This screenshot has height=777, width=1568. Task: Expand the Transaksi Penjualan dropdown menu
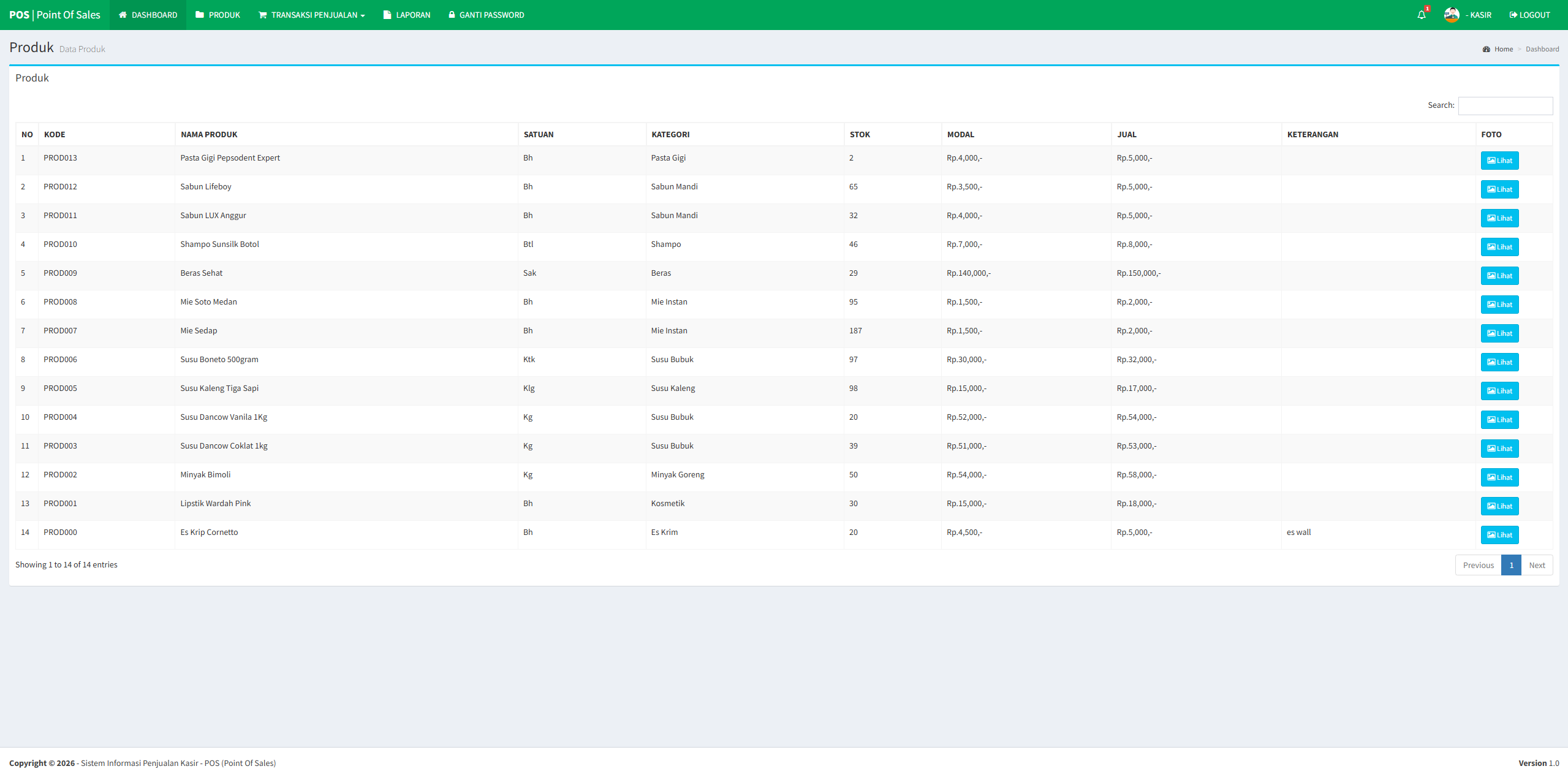pos(311,15)
